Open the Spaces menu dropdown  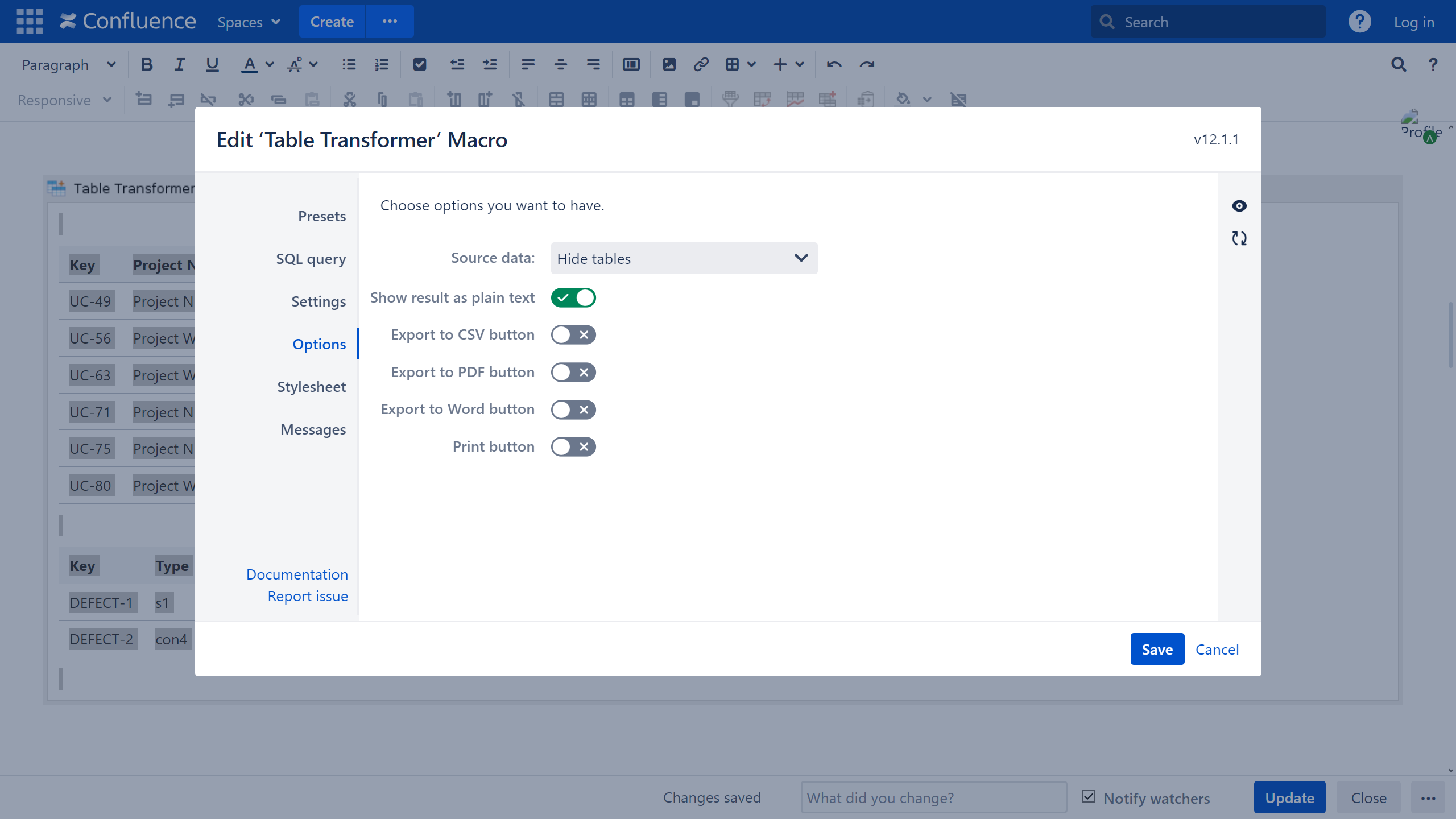coord(249,22)
